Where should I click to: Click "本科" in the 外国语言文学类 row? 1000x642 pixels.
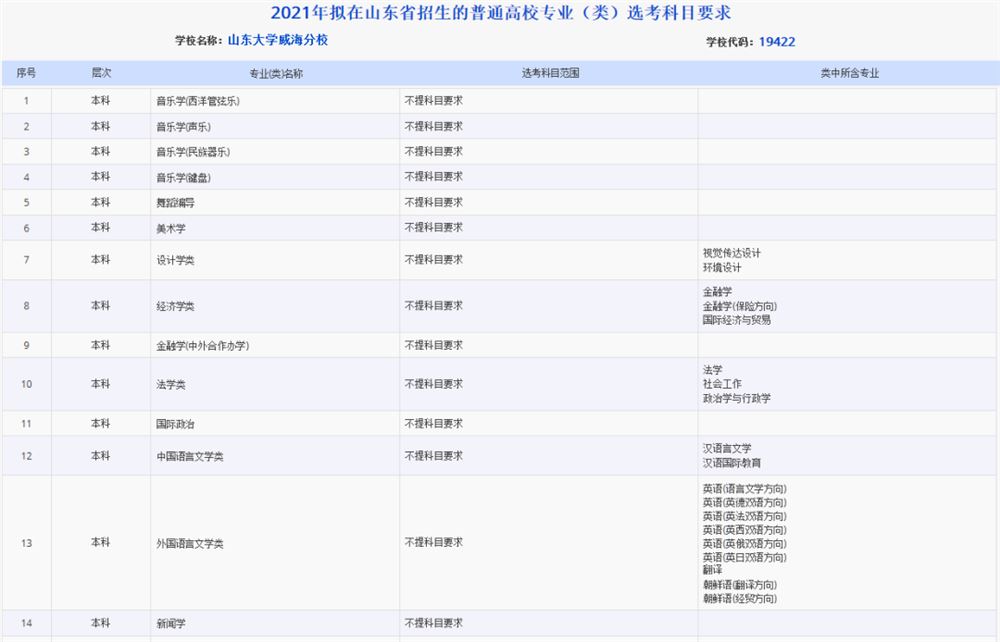tap(101, 543)
